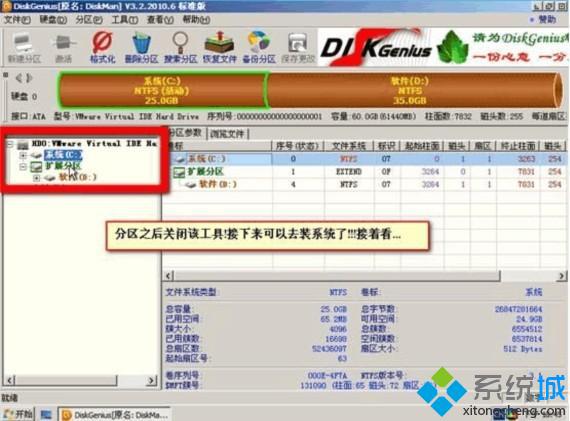
Task: Go to next disk with right arrow
Action: tap(29, 78)
